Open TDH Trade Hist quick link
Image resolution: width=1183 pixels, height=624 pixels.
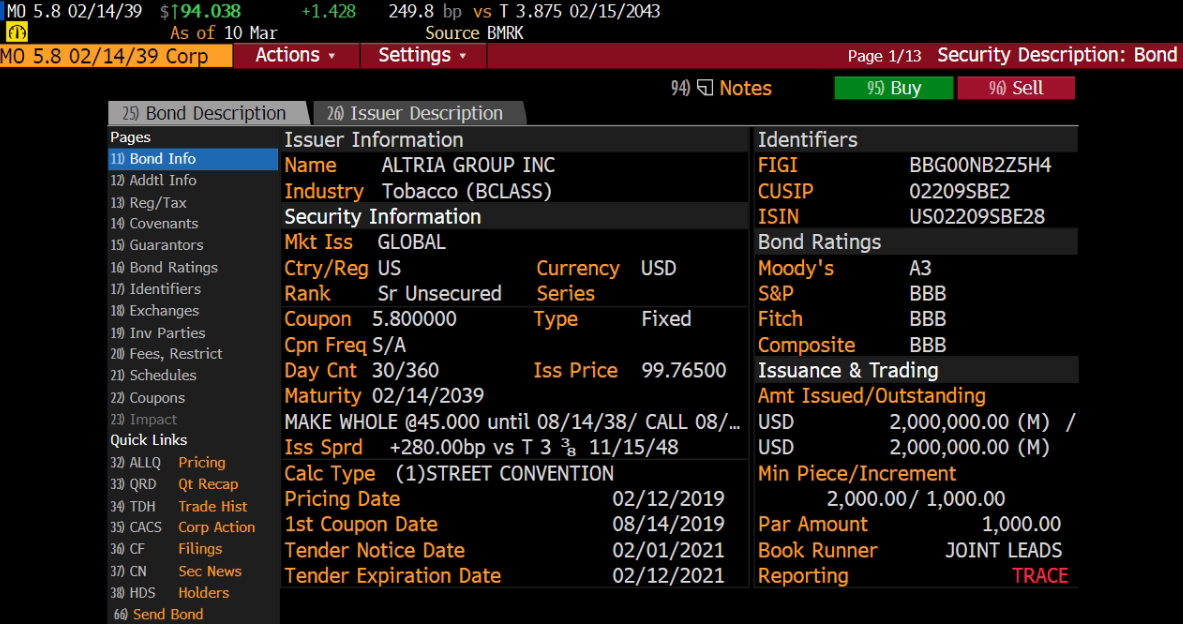point(179,506)
